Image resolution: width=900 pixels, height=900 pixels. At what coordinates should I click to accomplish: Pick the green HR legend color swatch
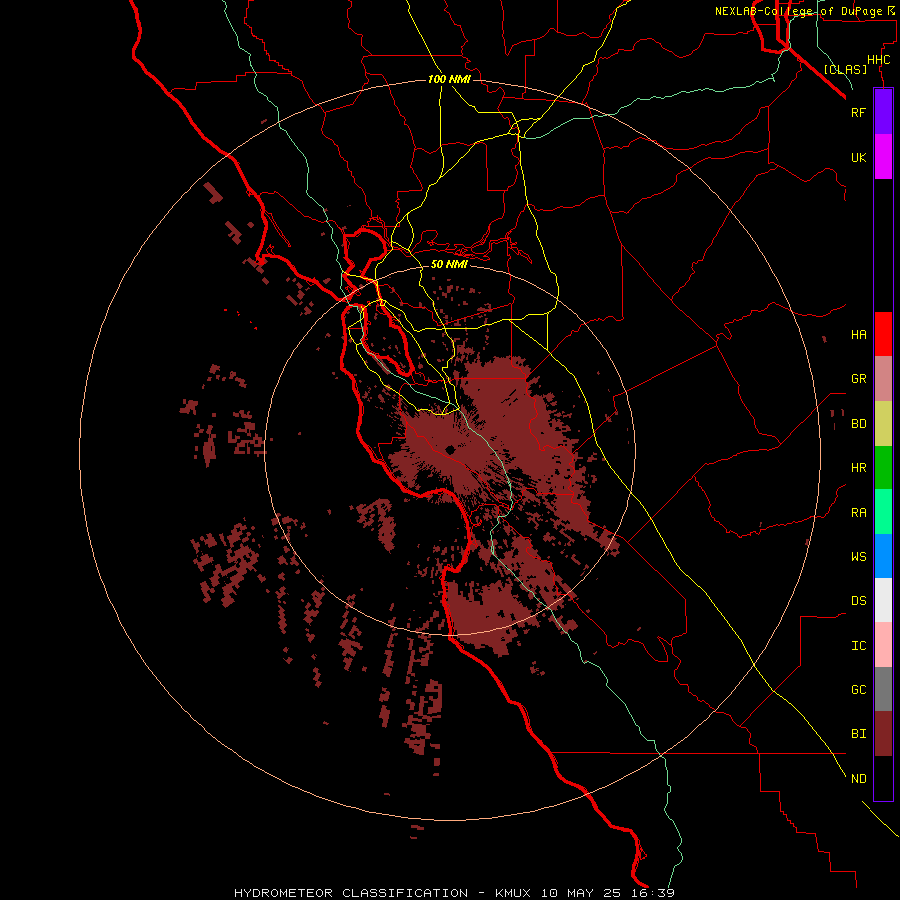click(x=883, y=468)
